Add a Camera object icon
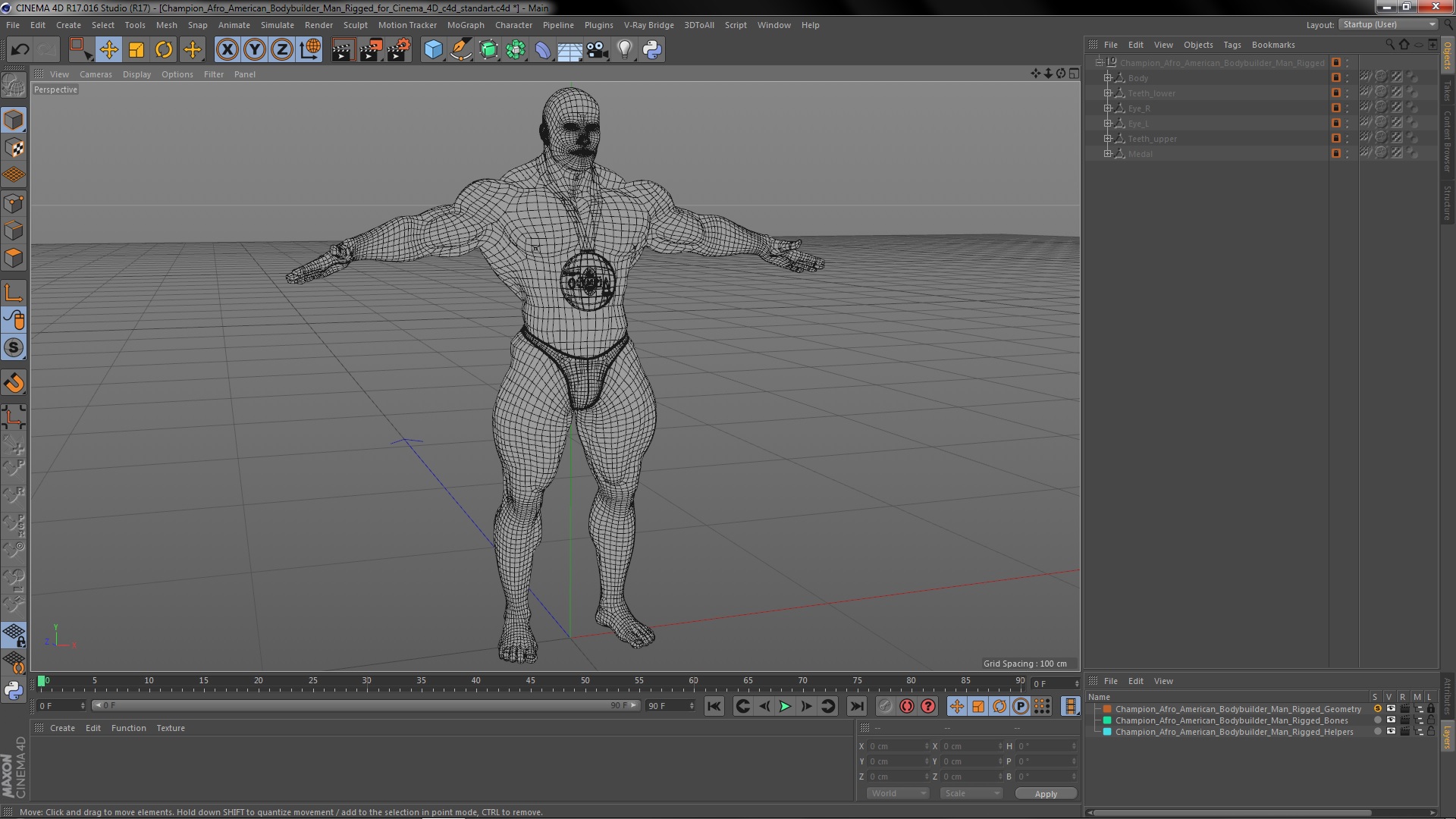Image resolution: width=1456 pixels, height=819 pixels. click(597, 50)
